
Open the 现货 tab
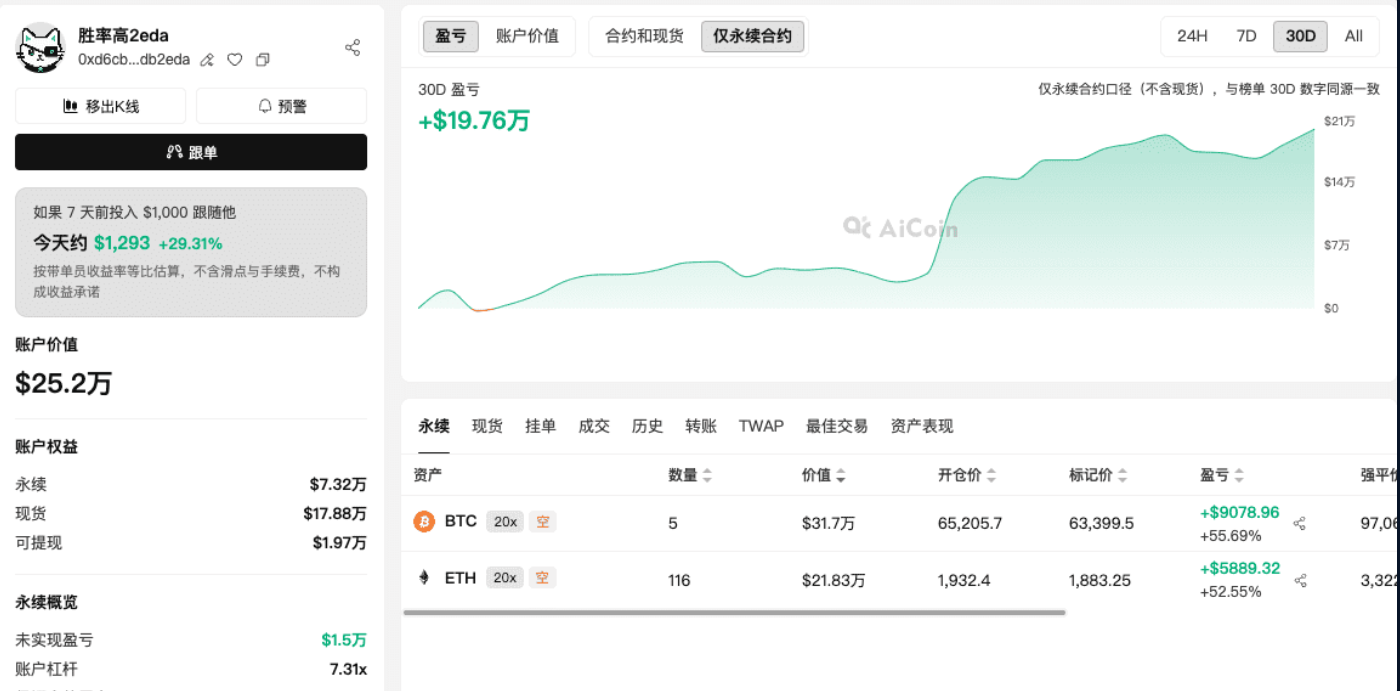coord(487,426)
